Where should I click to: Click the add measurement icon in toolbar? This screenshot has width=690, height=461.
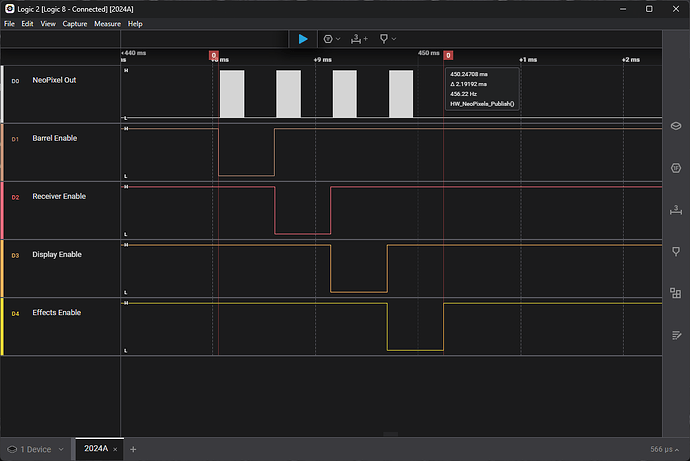pyautogui.click(x=359, y=39)
